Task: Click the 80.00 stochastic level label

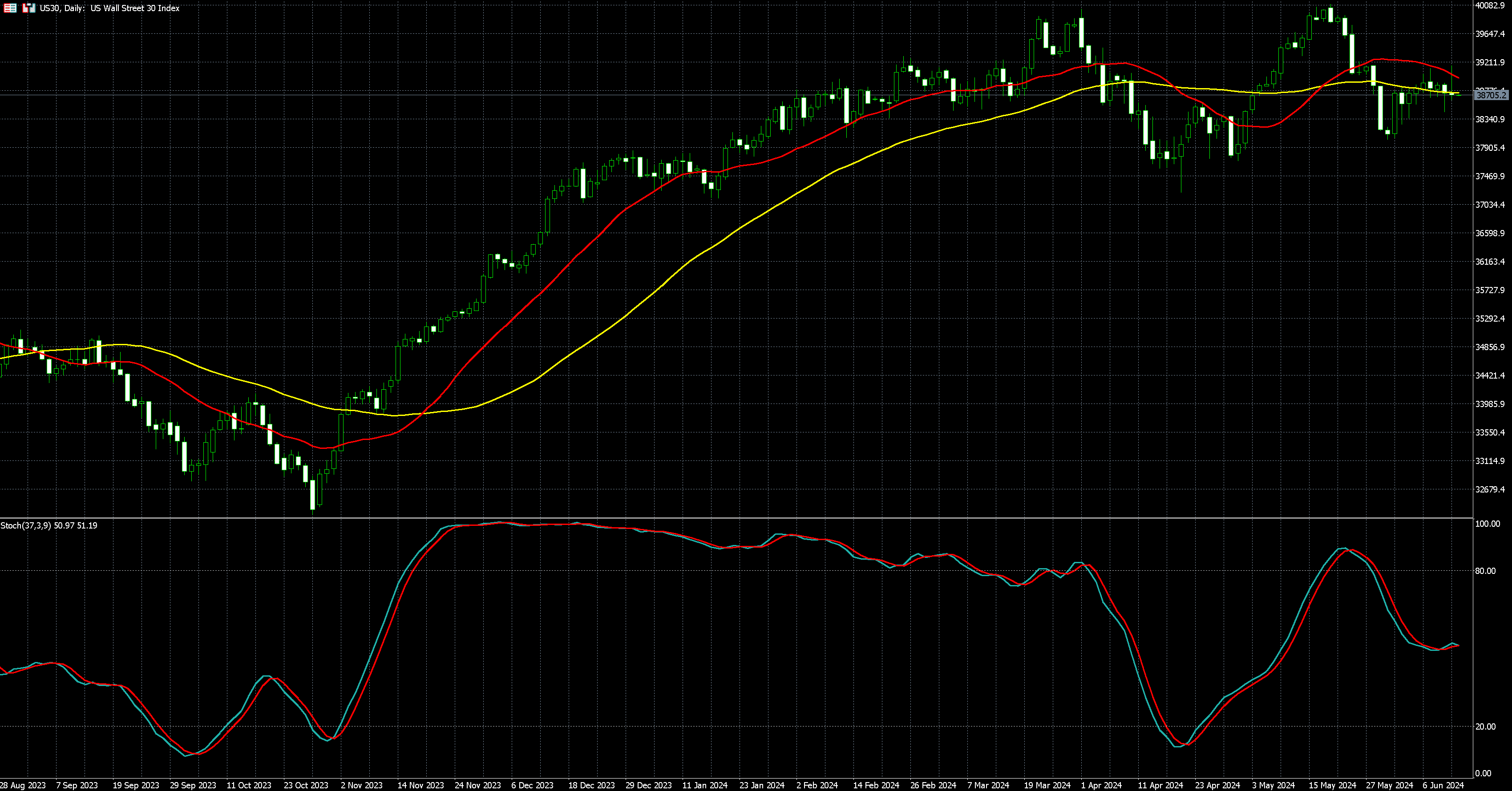Action: coord(1485,570)
